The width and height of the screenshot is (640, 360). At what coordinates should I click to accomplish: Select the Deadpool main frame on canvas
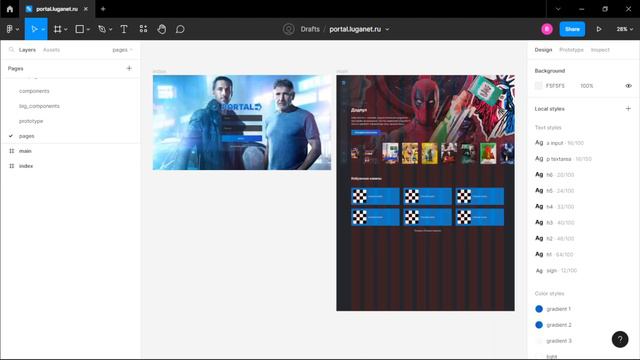[425, 193]
